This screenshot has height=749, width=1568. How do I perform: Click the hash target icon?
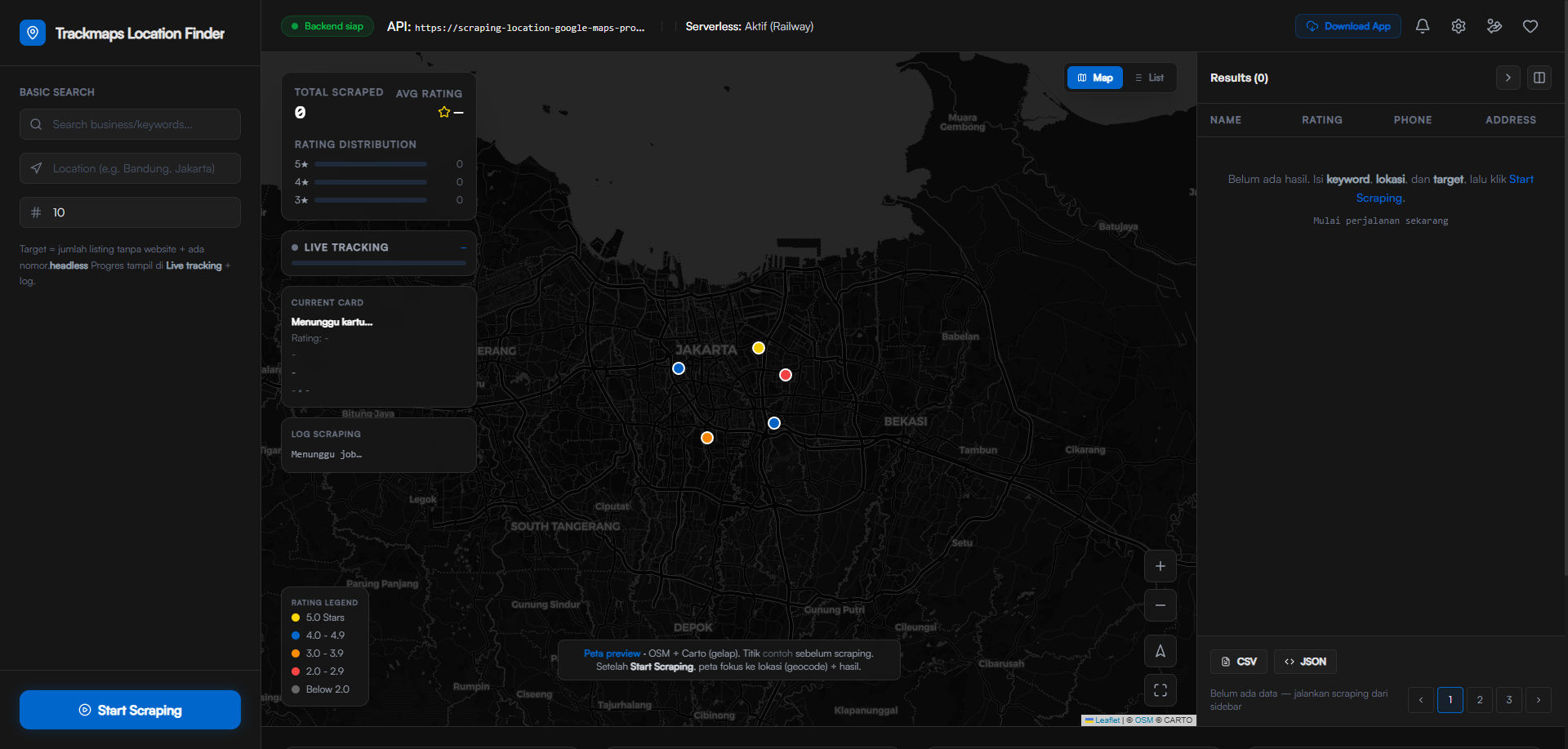click(36, 212)
